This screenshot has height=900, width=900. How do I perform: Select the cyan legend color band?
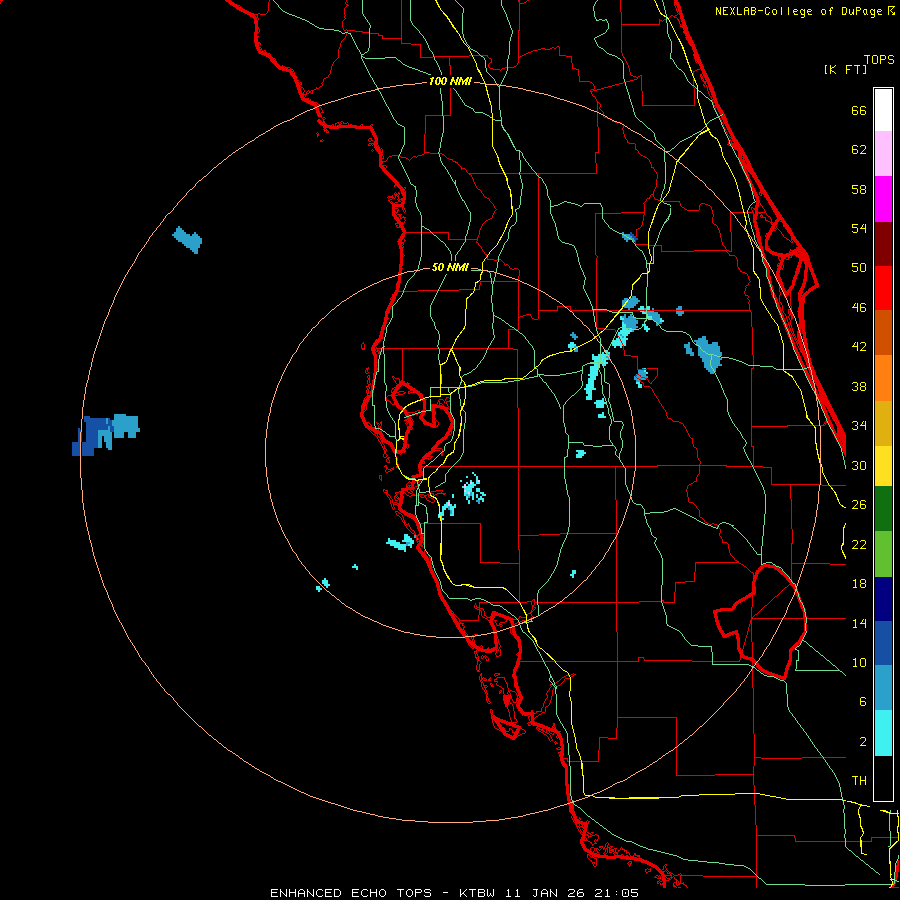pos(883,733)
